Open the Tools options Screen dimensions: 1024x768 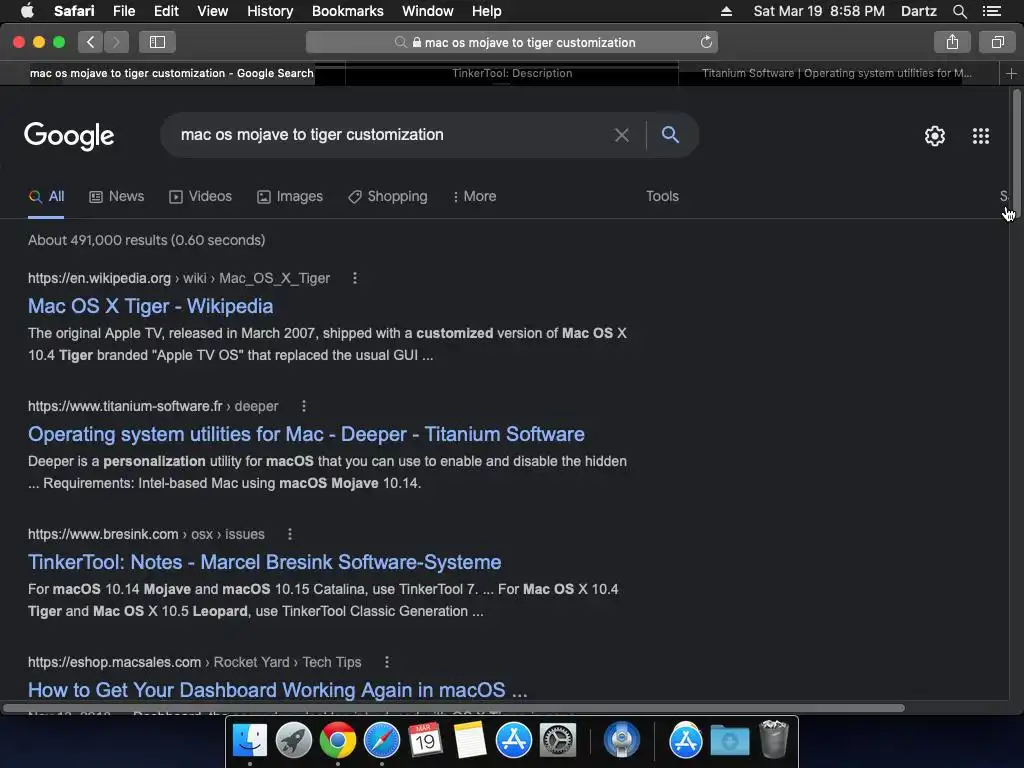662,197
